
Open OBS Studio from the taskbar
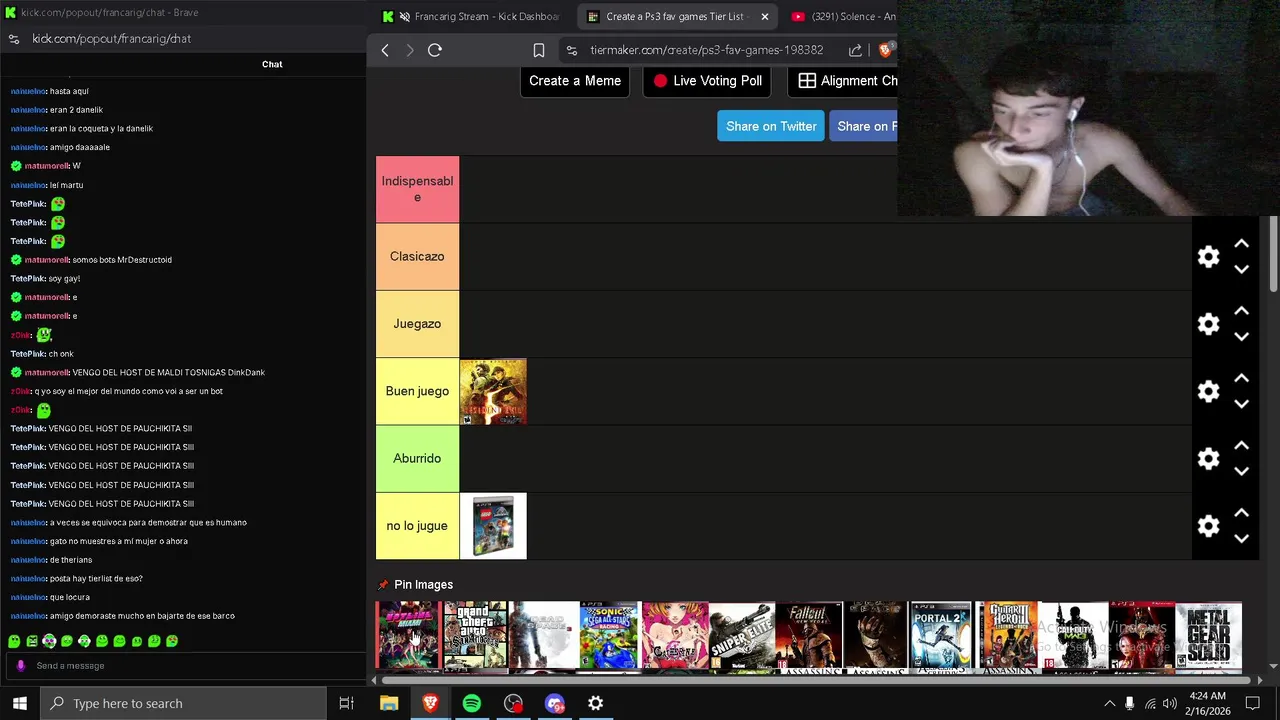[x=513, y=704]
